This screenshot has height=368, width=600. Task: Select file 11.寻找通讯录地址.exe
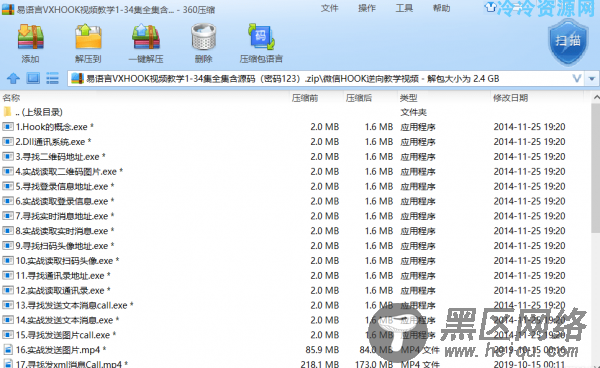63,276
